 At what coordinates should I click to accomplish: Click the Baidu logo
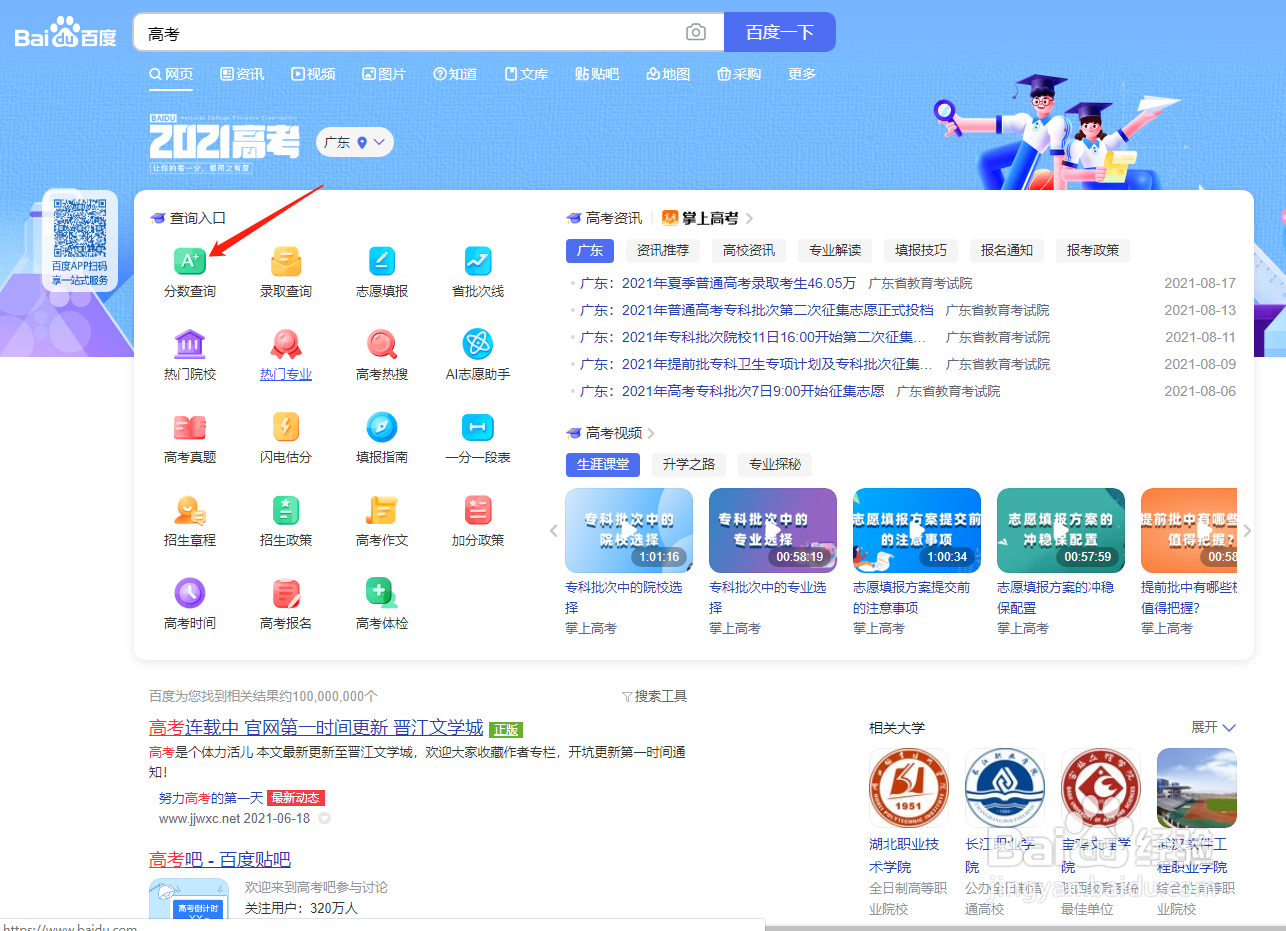click(66, 33)
